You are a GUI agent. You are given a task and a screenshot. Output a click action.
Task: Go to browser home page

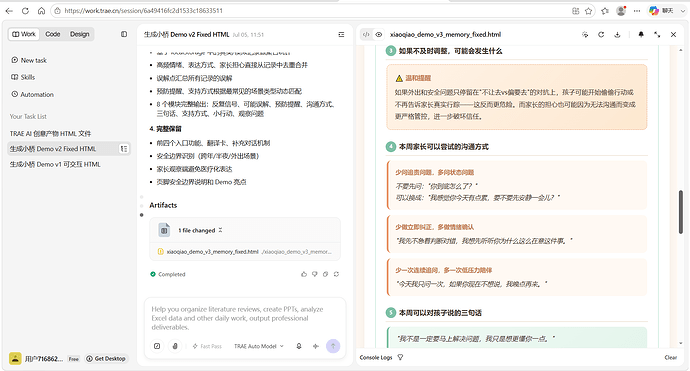41,11
